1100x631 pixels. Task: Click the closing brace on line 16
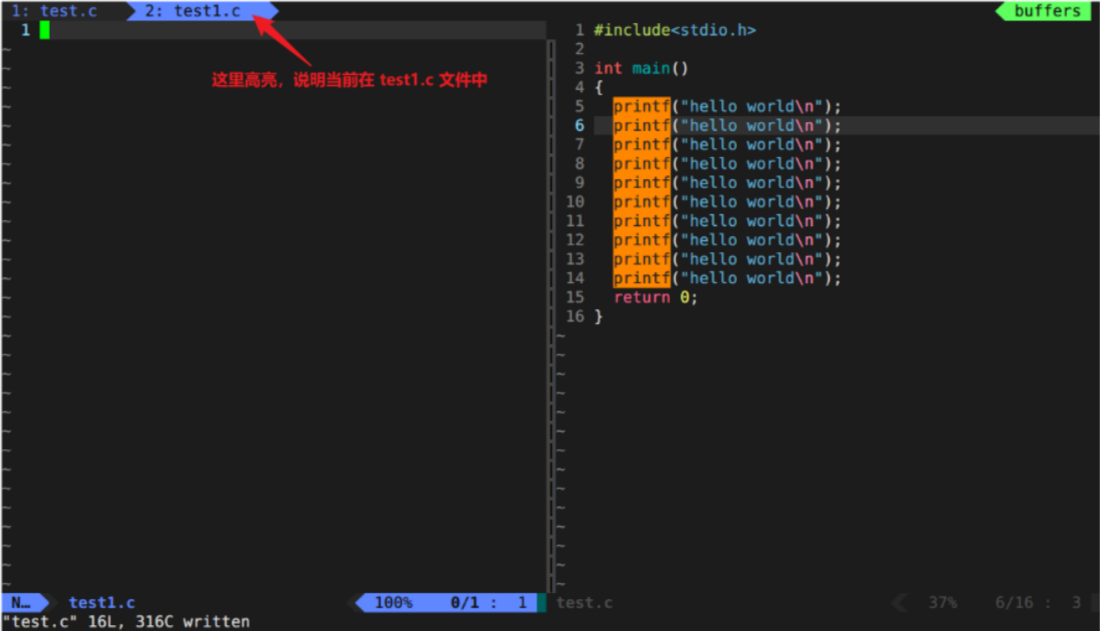click(598, 317)
